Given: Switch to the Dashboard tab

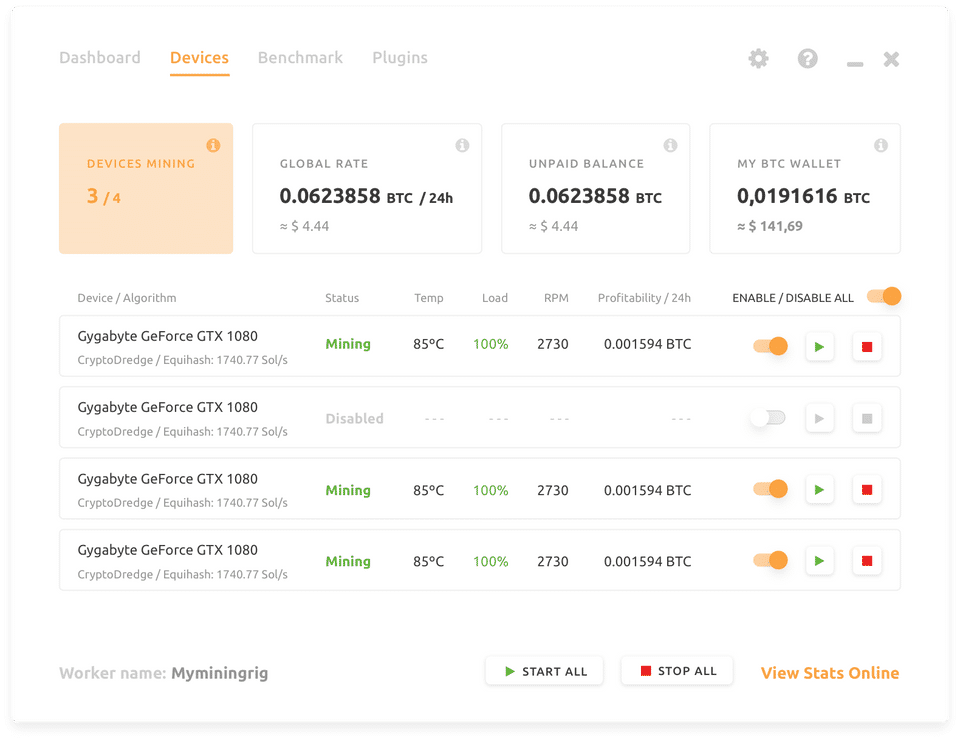Looking at the screenshot, I should (x=100, y=58).
